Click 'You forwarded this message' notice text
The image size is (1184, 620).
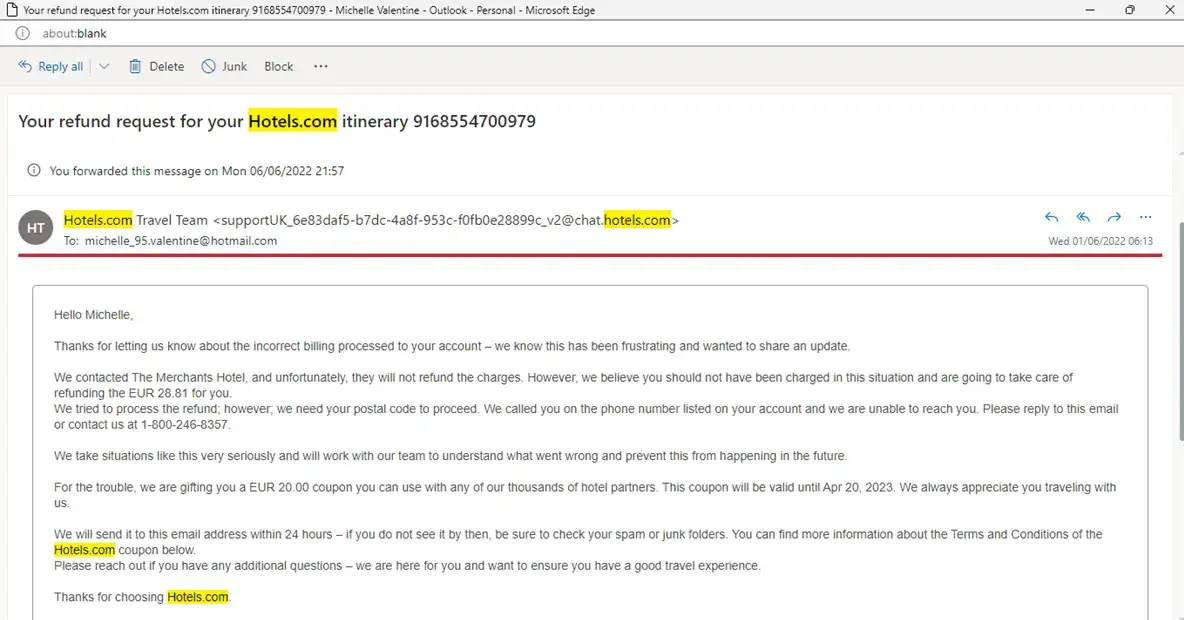(196, 171)
